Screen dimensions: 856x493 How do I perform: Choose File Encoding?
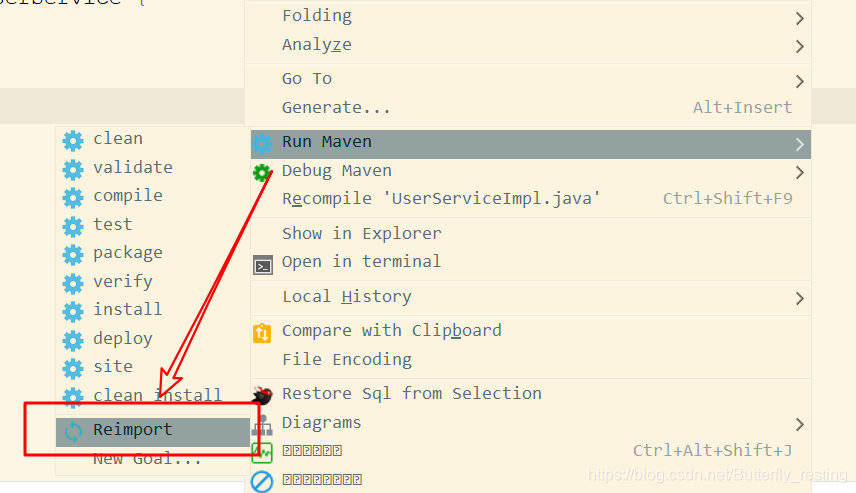click(x=531, y=360)
